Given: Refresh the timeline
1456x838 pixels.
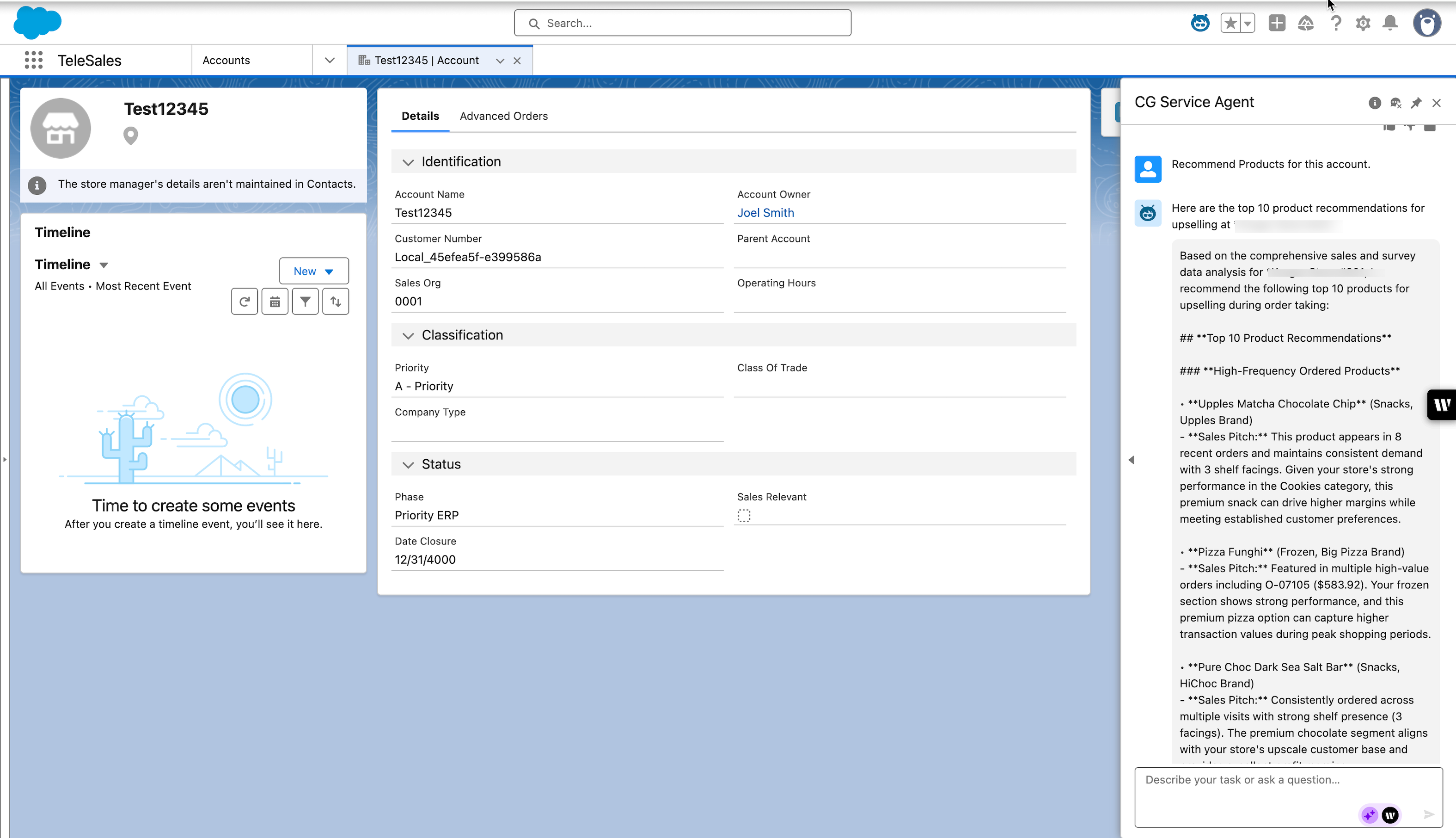Looking at the screenshot, I should pyautogui.click(x=245, y=302).
